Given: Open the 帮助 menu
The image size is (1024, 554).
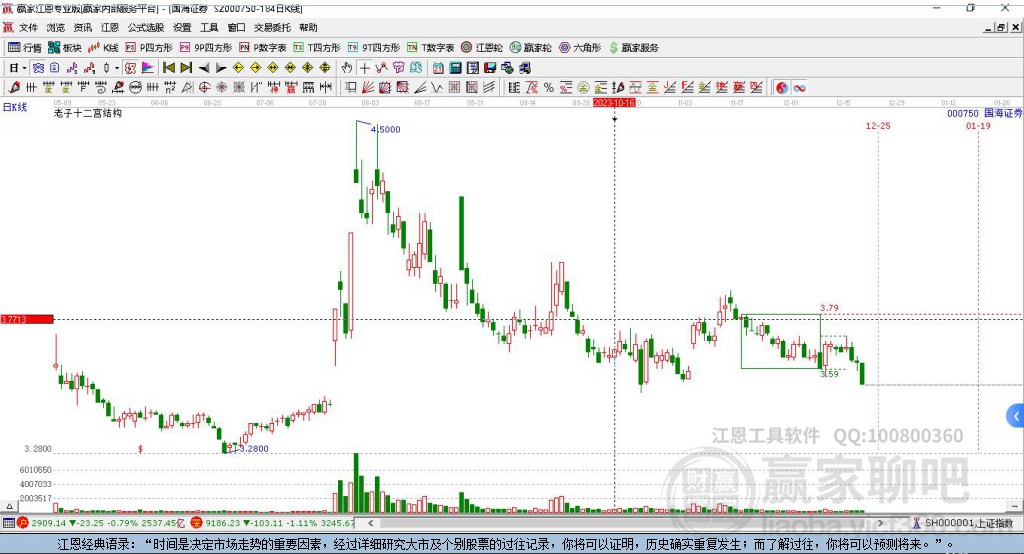Looking at the screenshot, I should point(308,27).
